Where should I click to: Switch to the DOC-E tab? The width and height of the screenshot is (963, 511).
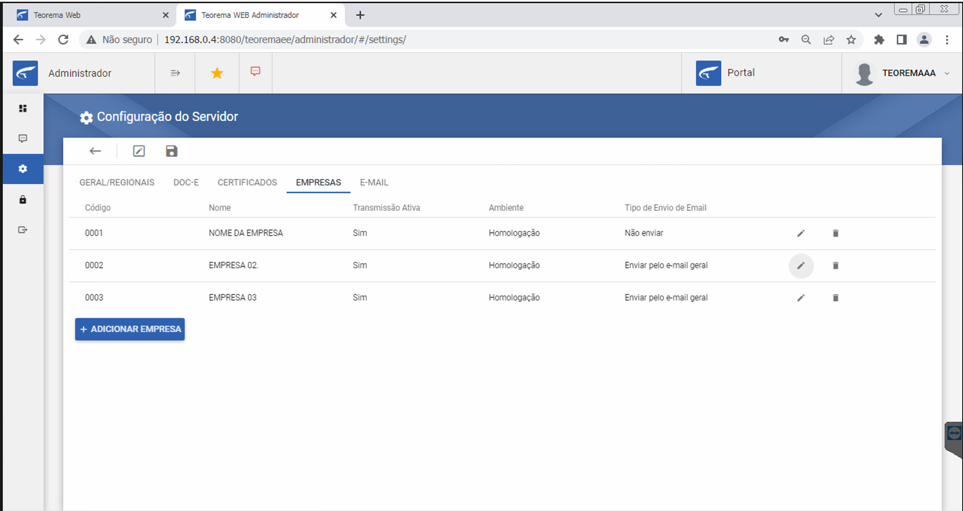[x=186, y=182]
